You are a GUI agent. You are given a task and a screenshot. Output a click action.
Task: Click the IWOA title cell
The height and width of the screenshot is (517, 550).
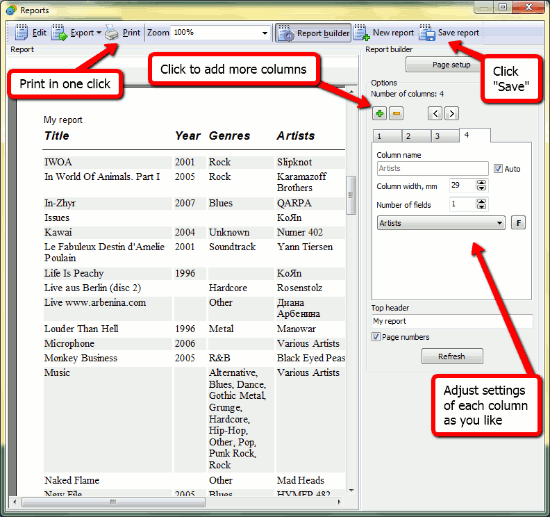pyautogui.click(x=58, y=162)
